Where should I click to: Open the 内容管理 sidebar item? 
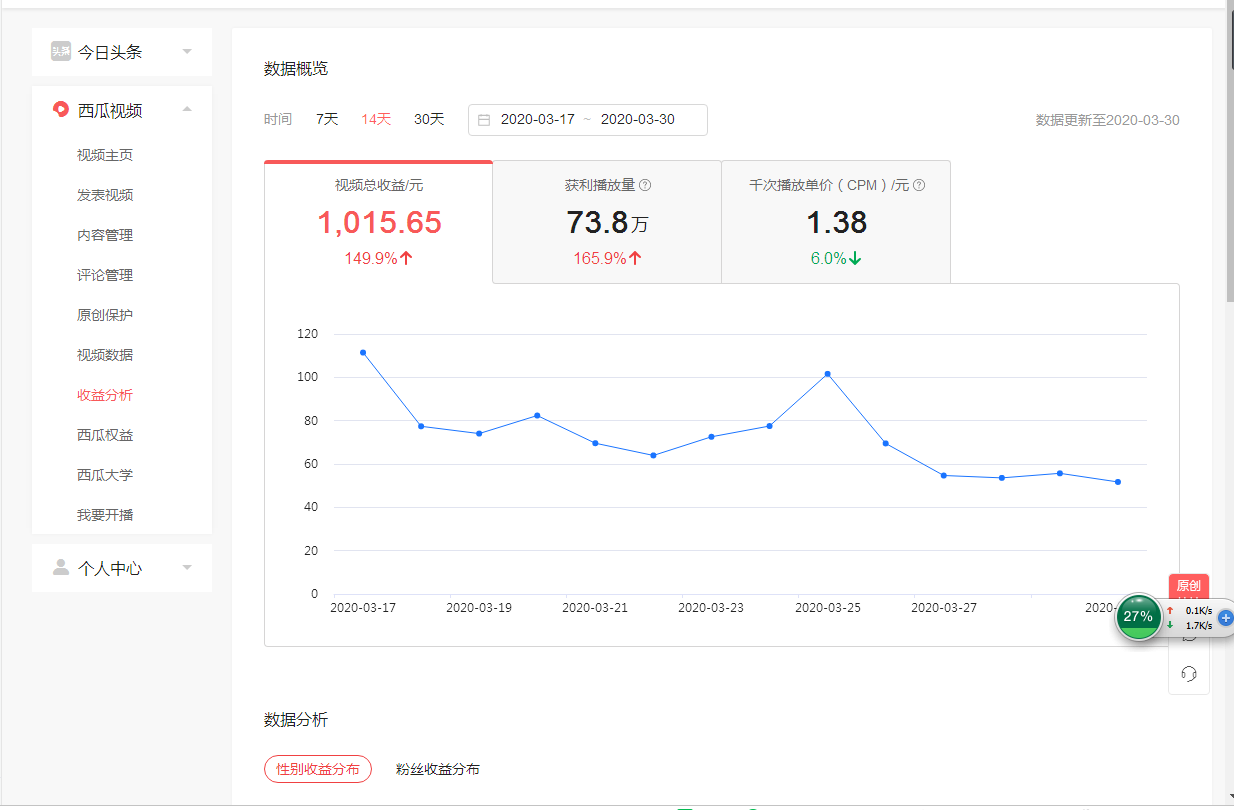105,235
